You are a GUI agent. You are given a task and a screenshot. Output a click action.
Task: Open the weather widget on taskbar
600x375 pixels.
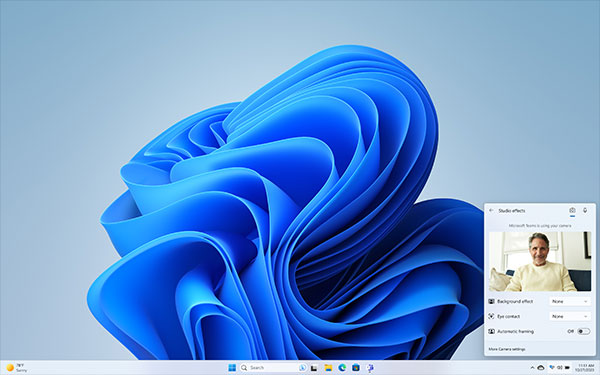coord(17,368)
